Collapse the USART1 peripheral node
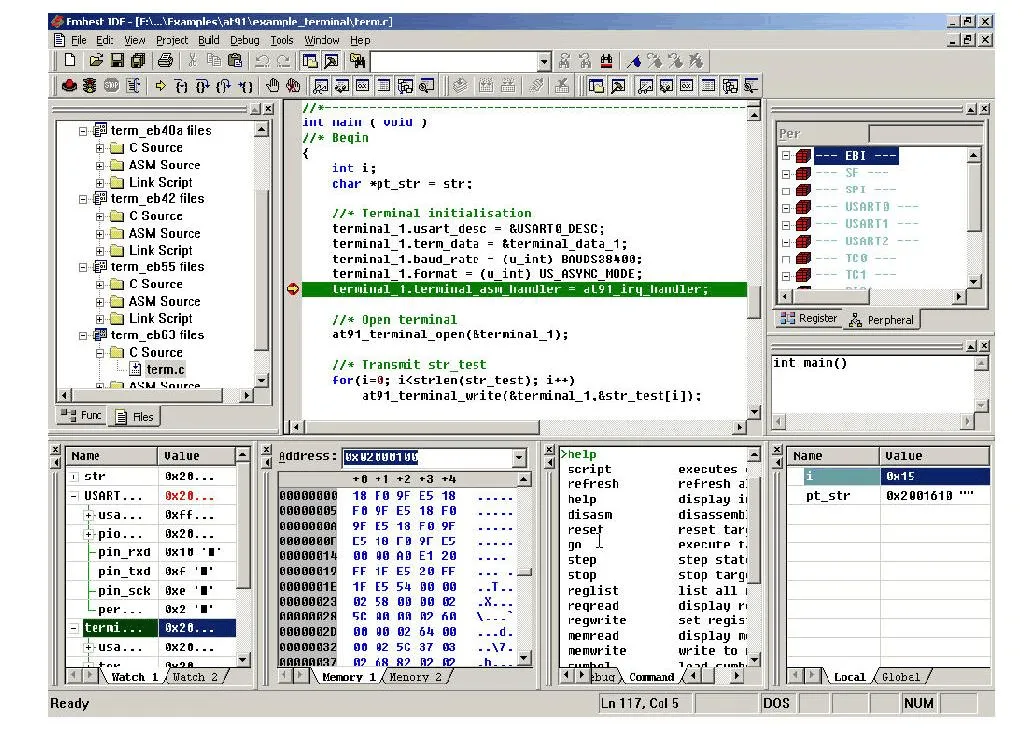This screenshot has height=732, width=1029. 786,225
